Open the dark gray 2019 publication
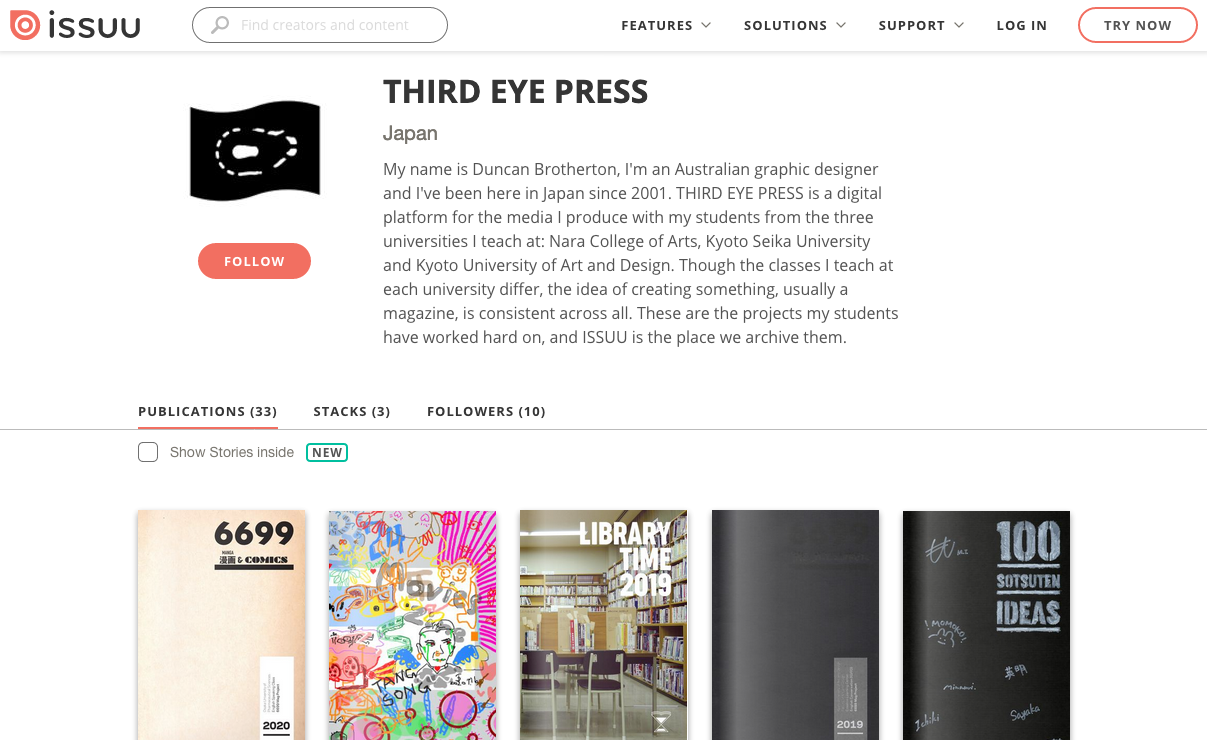1207x740 pixels. pos(795,625)
